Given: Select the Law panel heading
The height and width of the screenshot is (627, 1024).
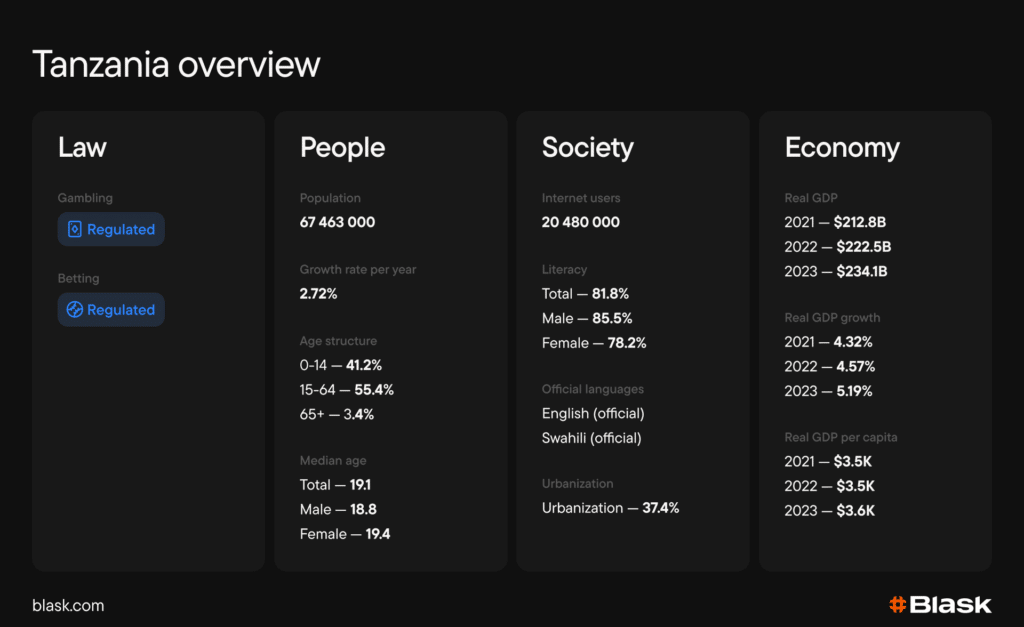Looking at the screenshot, I should coord(82,148).
